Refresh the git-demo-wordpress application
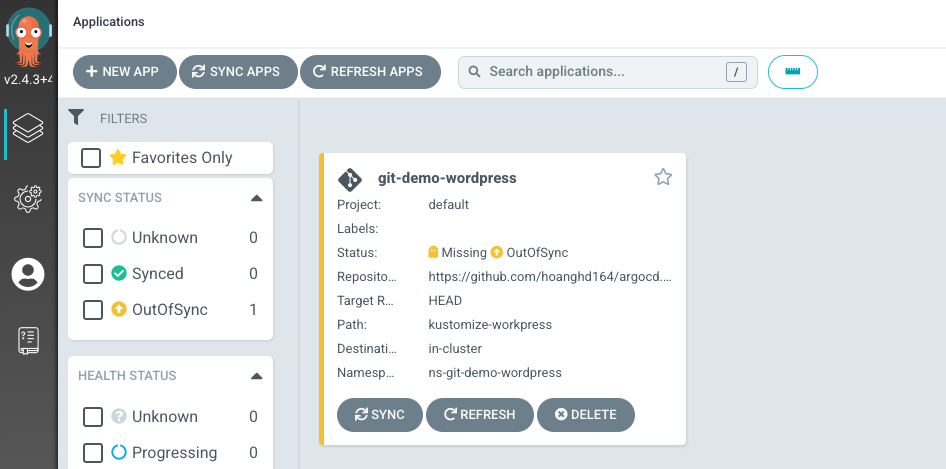 480,415
